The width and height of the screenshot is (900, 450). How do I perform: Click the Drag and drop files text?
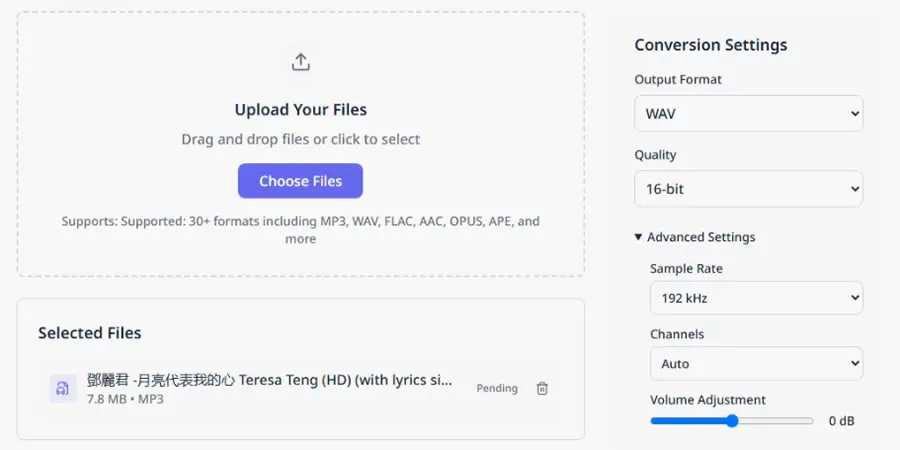tap(301, 139)
